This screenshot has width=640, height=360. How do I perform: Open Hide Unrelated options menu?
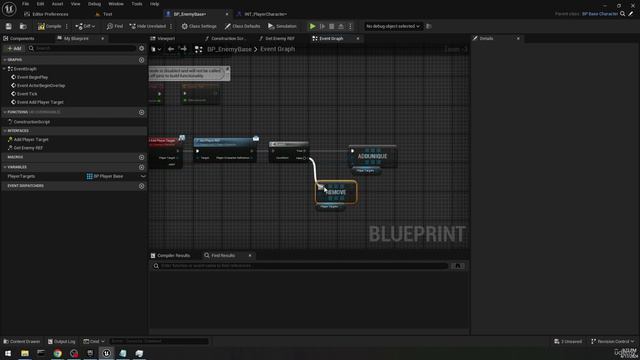click(x=171, y=26)
